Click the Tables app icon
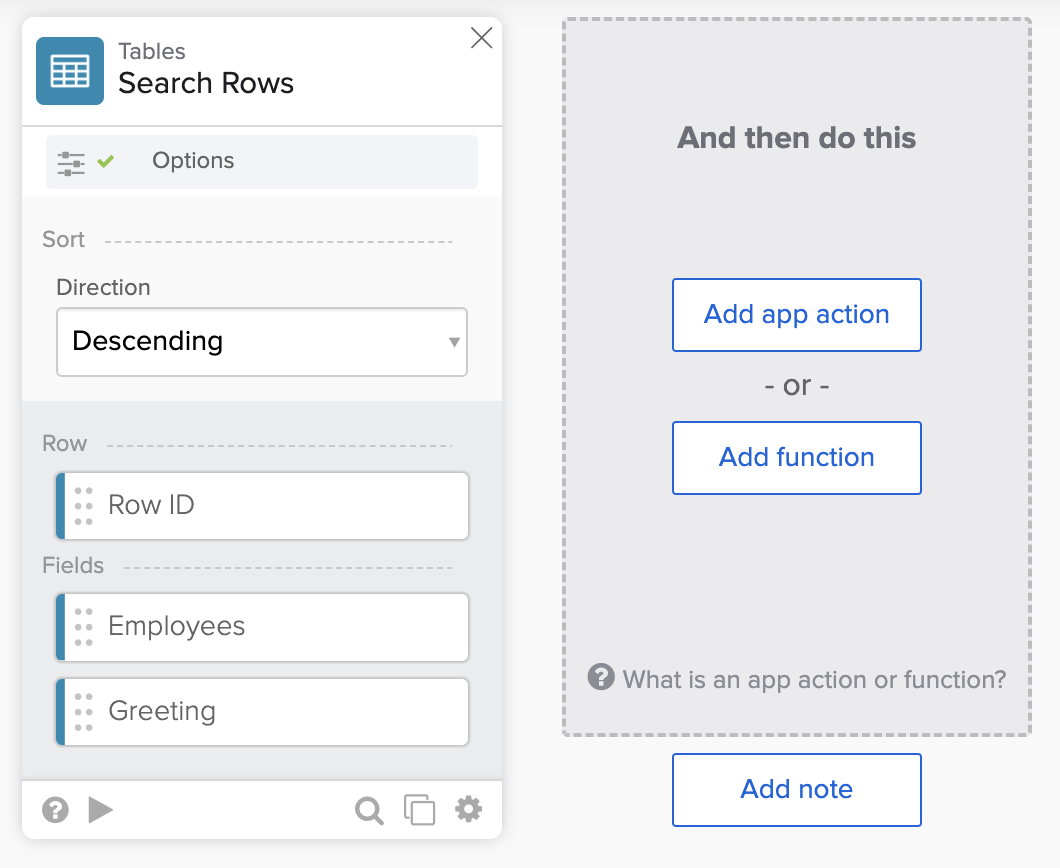This screenshot has height=868, width=1060. 69,70
